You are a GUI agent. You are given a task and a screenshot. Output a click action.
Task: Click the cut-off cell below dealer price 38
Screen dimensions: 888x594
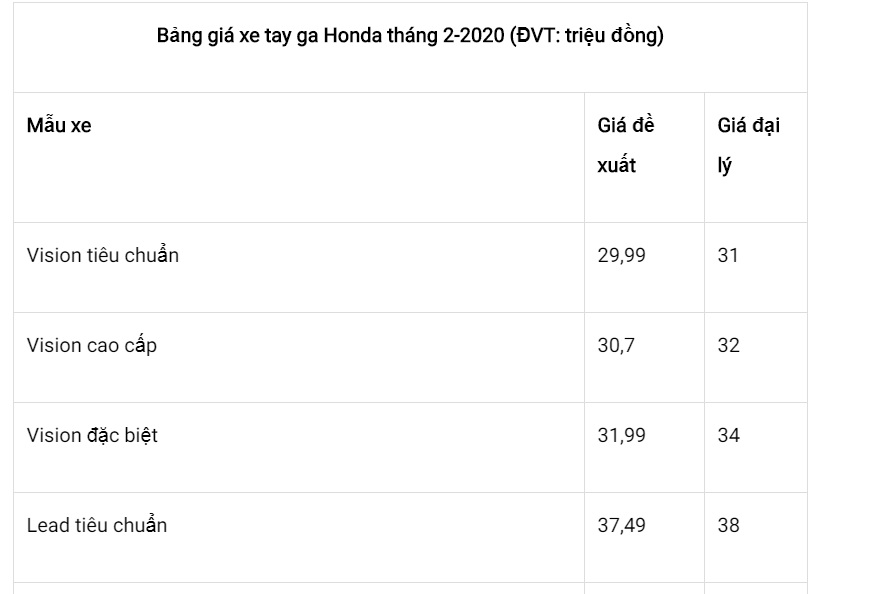[x=755, y=588]
